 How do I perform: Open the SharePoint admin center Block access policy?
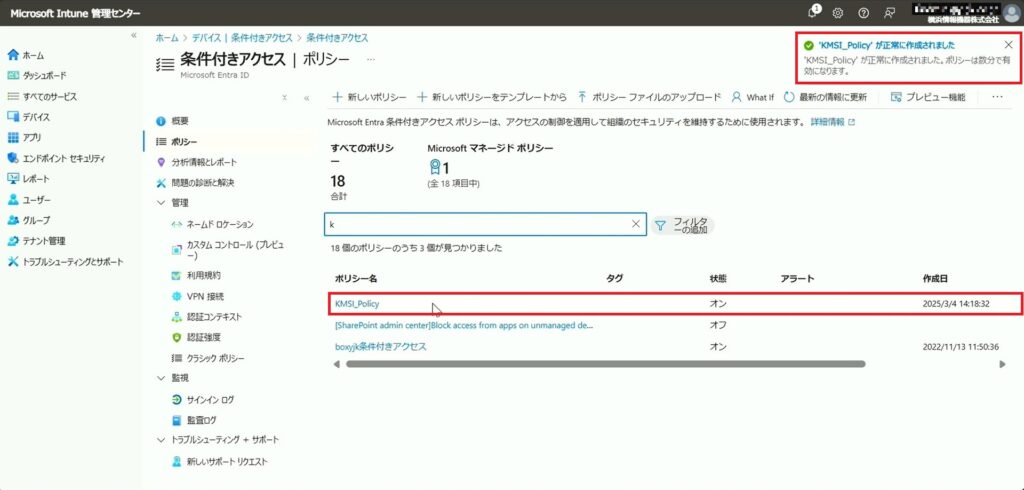(464, 325)
